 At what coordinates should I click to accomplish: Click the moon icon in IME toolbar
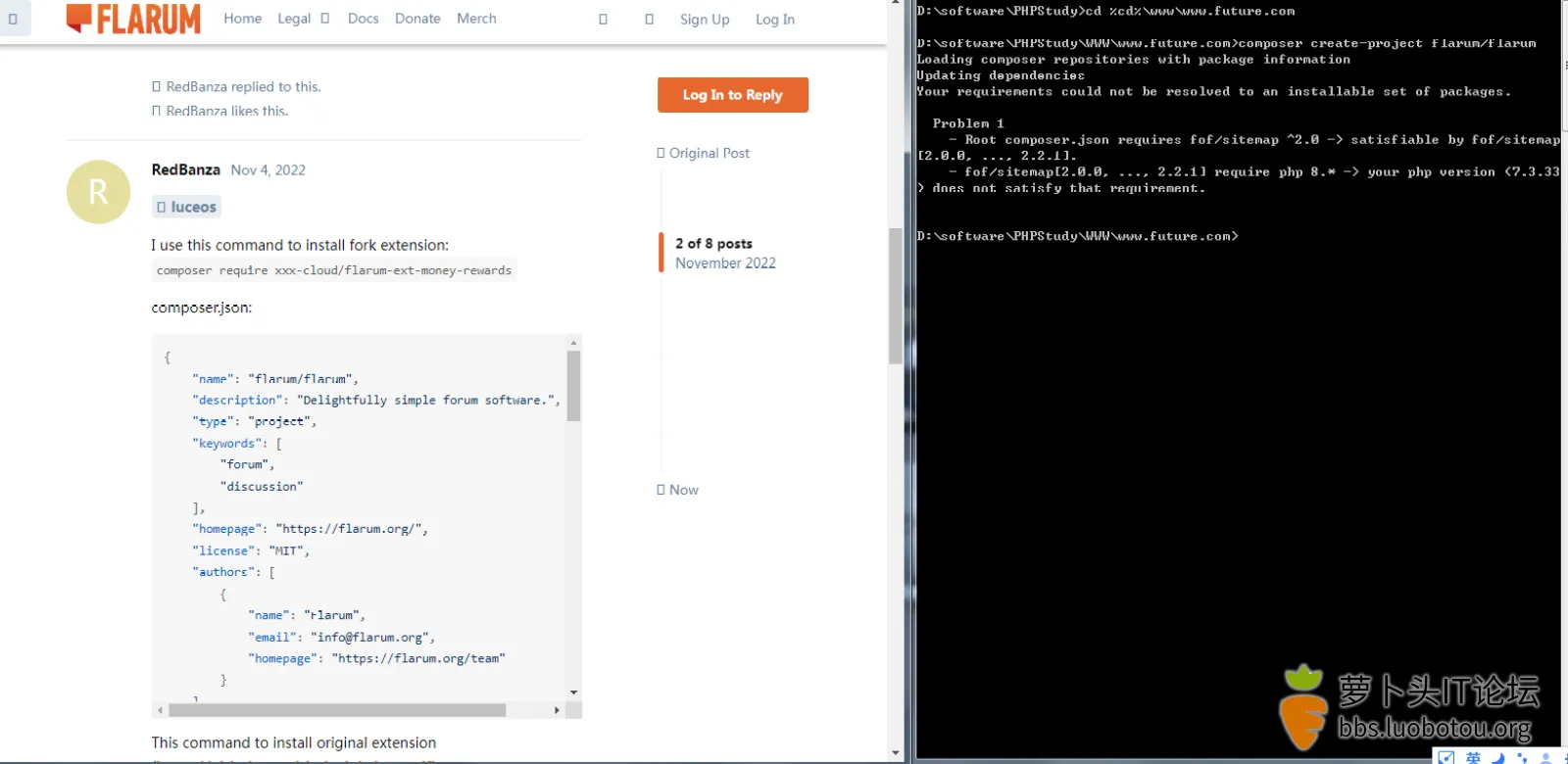pyautogui.click(x=1497, y=757)
